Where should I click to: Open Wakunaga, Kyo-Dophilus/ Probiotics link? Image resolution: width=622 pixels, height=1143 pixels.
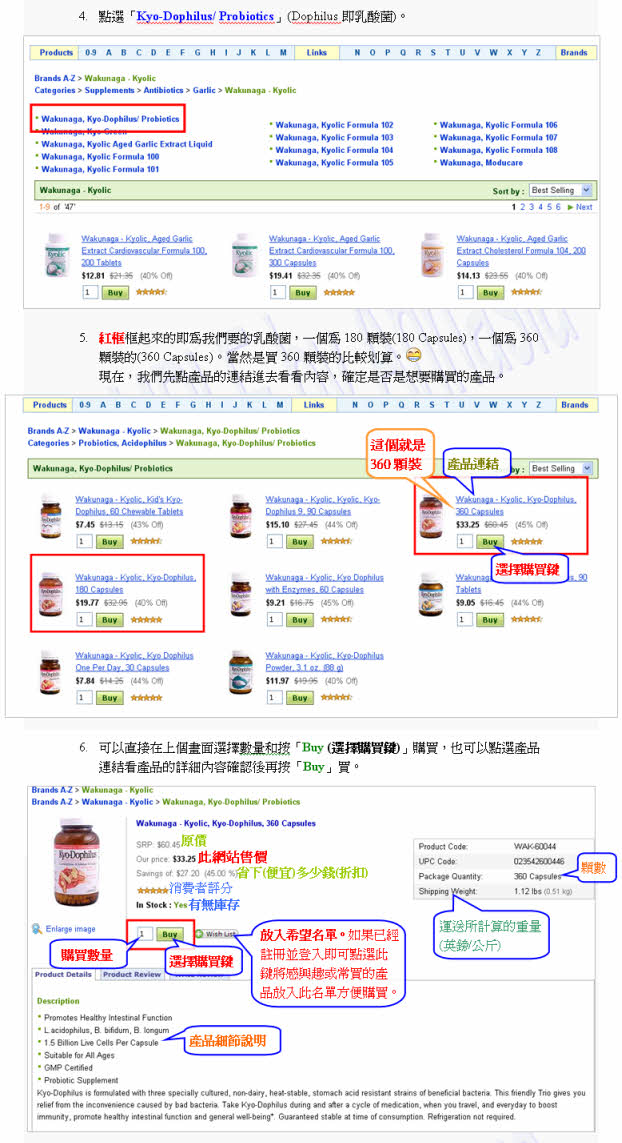tap(110, 119)
